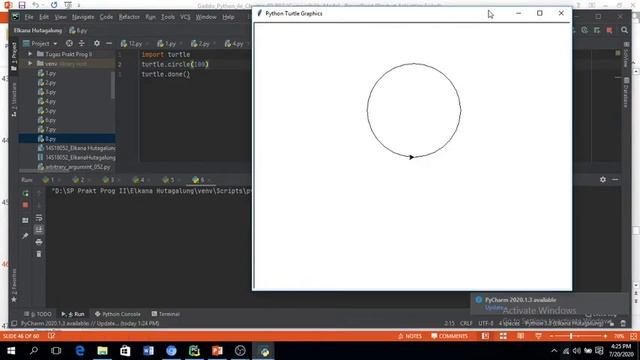This screenshot has height=360, width=640.
Task: Switch PowerPoint to Slide Sorter view
Action: (x=503, y=336)
